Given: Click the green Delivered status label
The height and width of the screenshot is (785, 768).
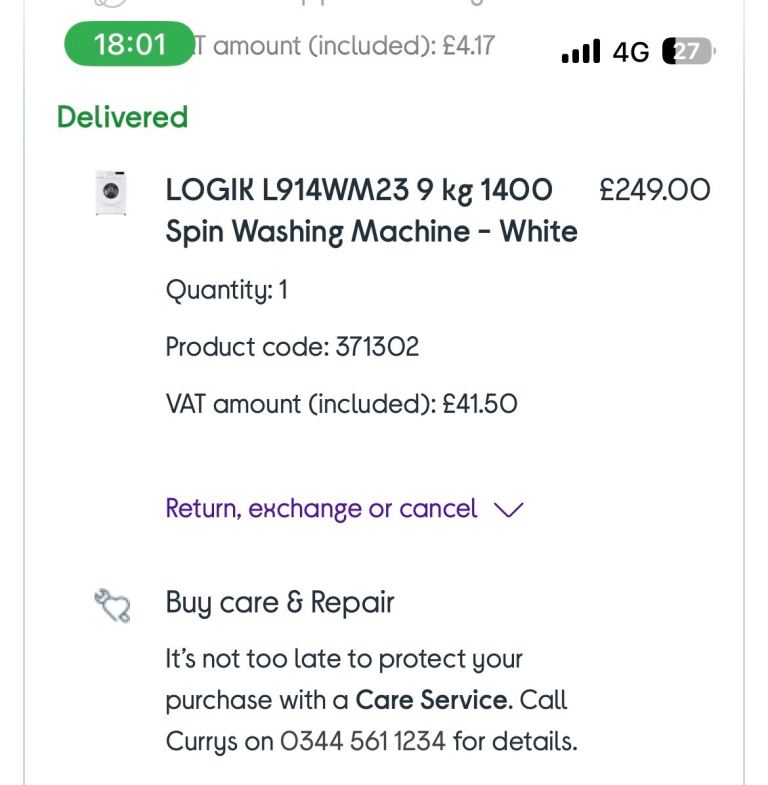Looking at the screenshot, I should click(122, 117).
